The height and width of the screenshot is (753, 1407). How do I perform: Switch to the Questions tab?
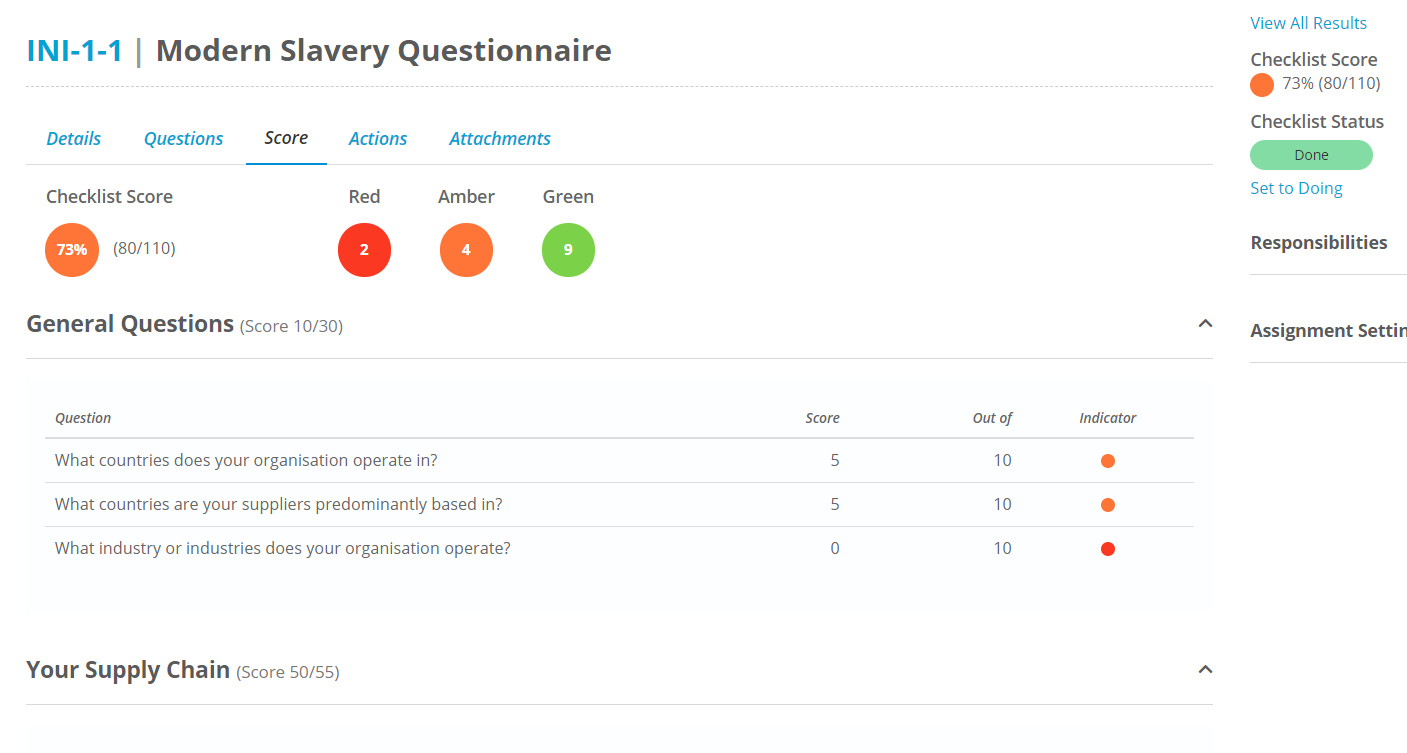coord(183,138)
